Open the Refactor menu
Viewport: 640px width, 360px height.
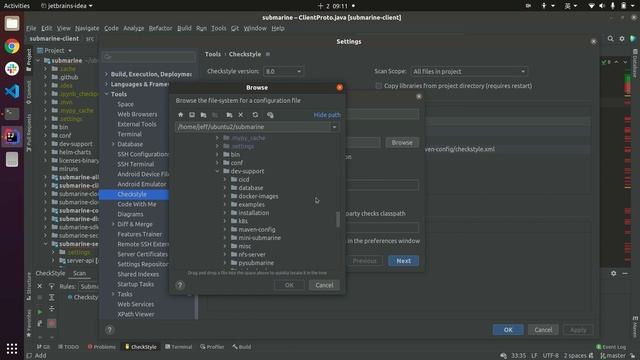point(160,28)
